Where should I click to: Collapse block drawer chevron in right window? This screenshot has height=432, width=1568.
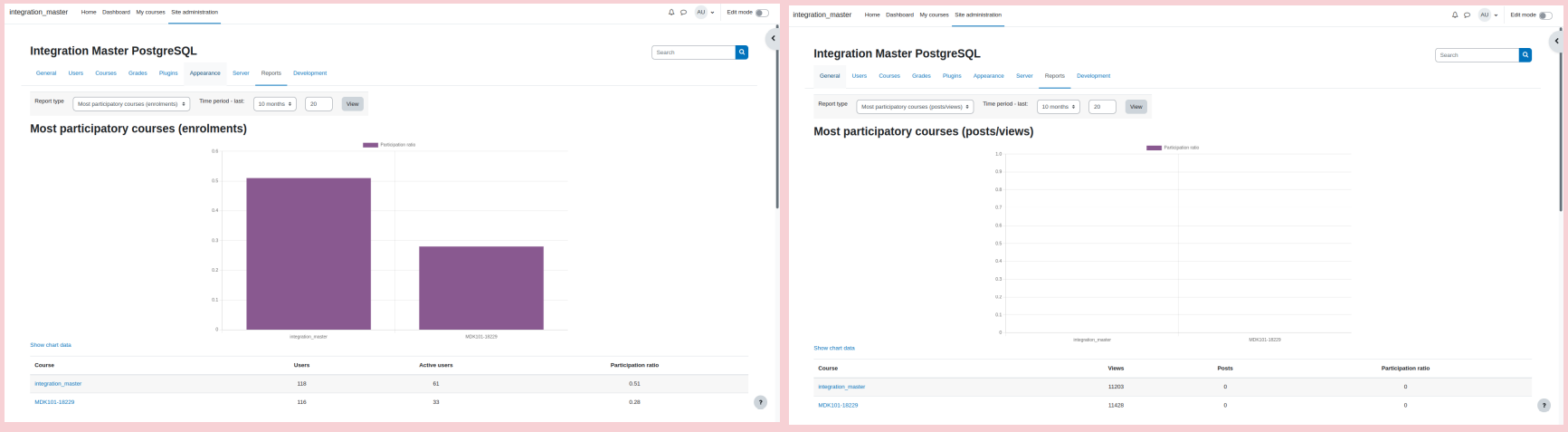[x=1556, y=41]
